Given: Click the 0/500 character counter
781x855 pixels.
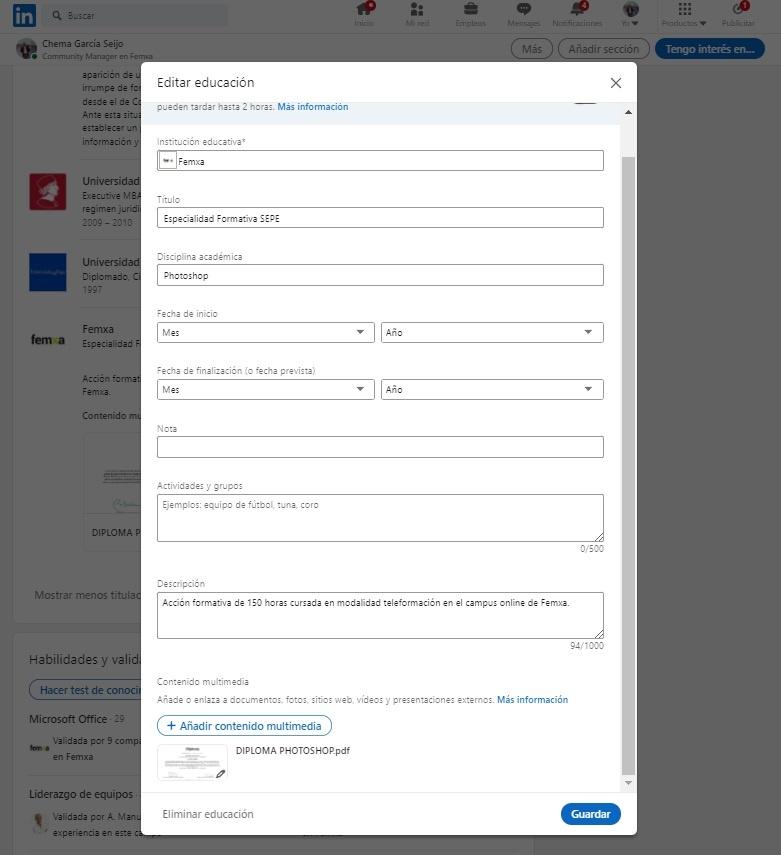Looking at the screenshot, I should (592, 549).
